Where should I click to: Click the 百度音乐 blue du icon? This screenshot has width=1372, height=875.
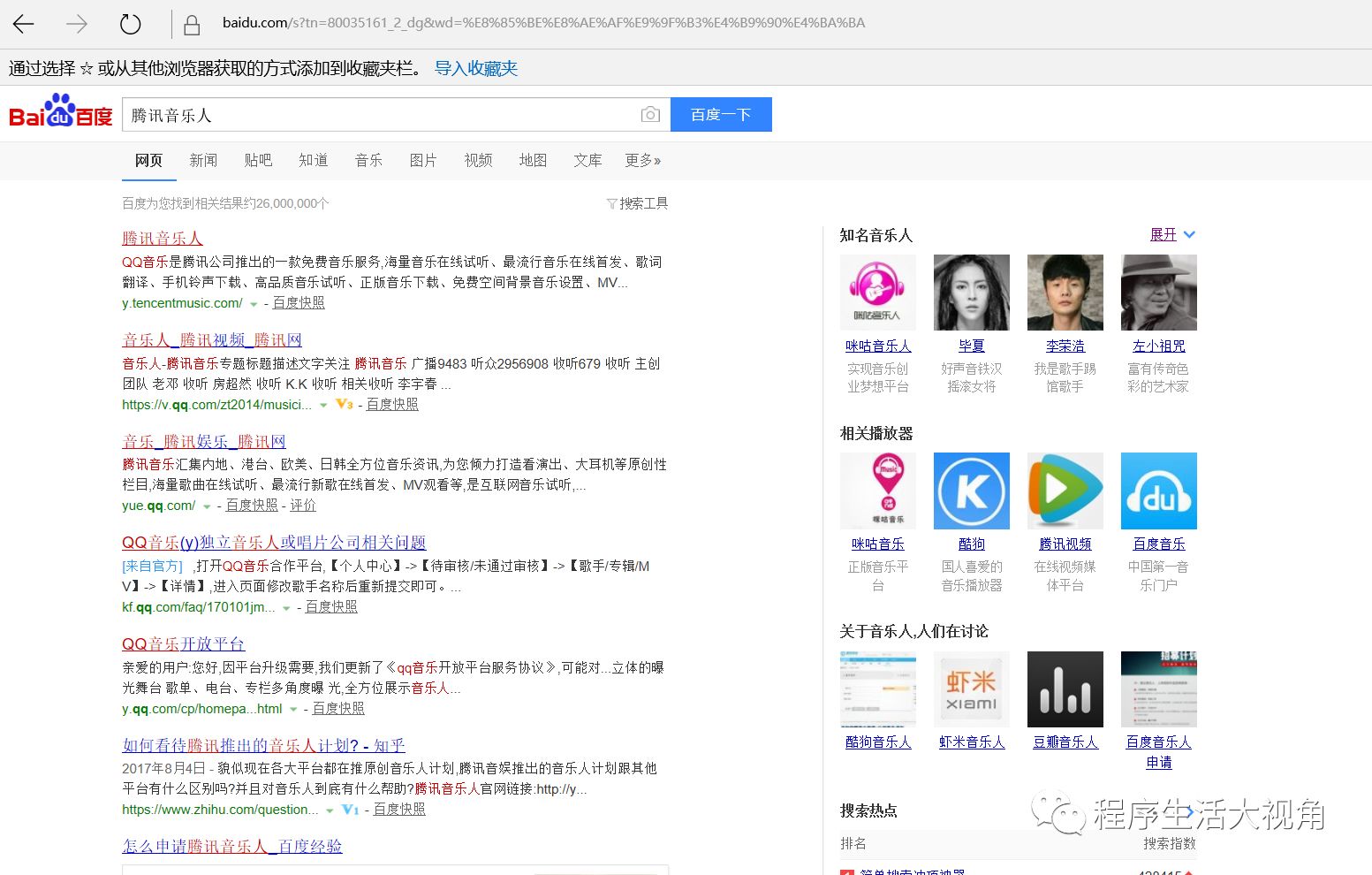point(1158,491)
